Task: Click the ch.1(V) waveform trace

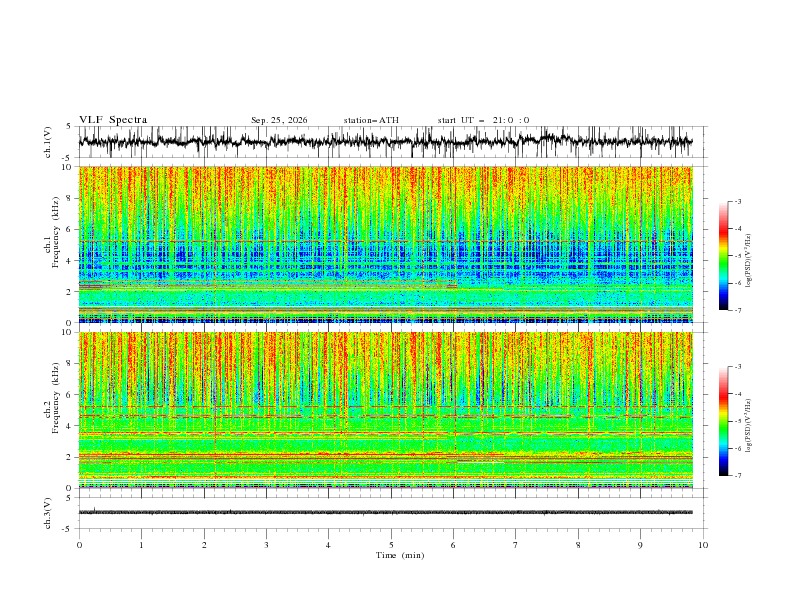Action: pos(385,142)
